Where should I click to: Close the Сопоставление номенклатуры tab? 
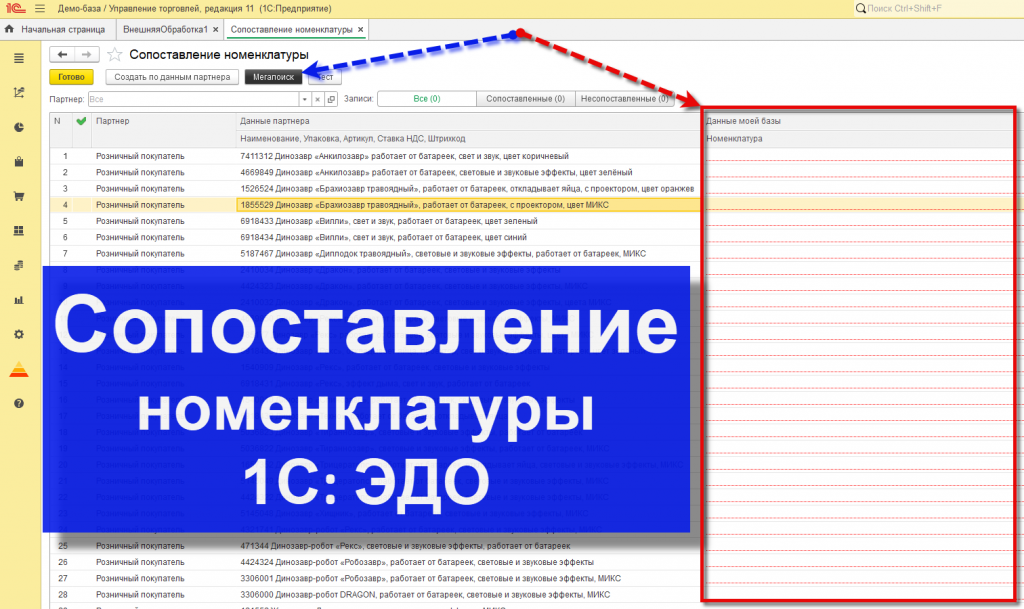point(360,29)
